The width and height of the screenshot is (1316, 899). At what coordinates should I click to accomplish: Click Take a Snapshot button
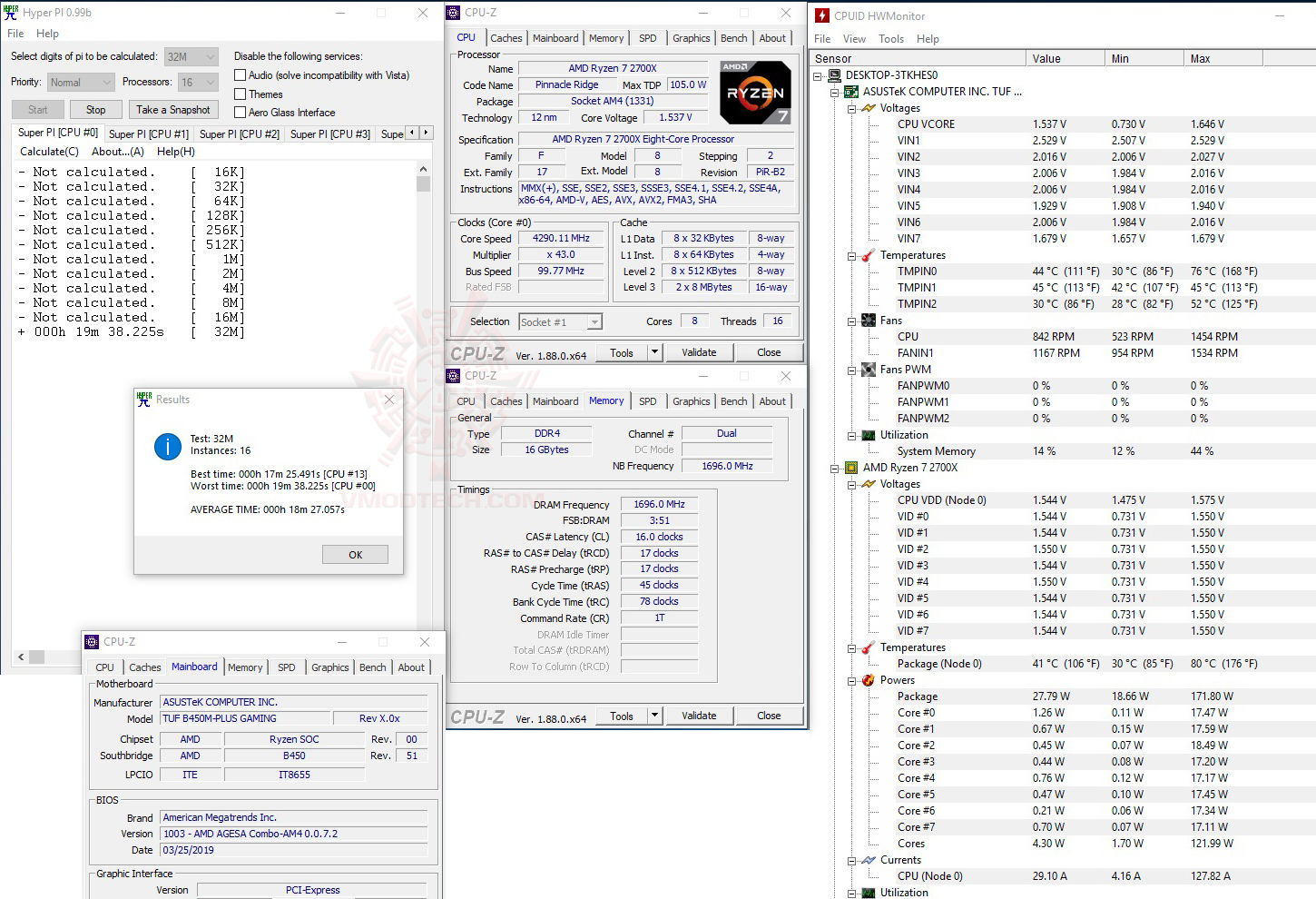click(173, 110)
